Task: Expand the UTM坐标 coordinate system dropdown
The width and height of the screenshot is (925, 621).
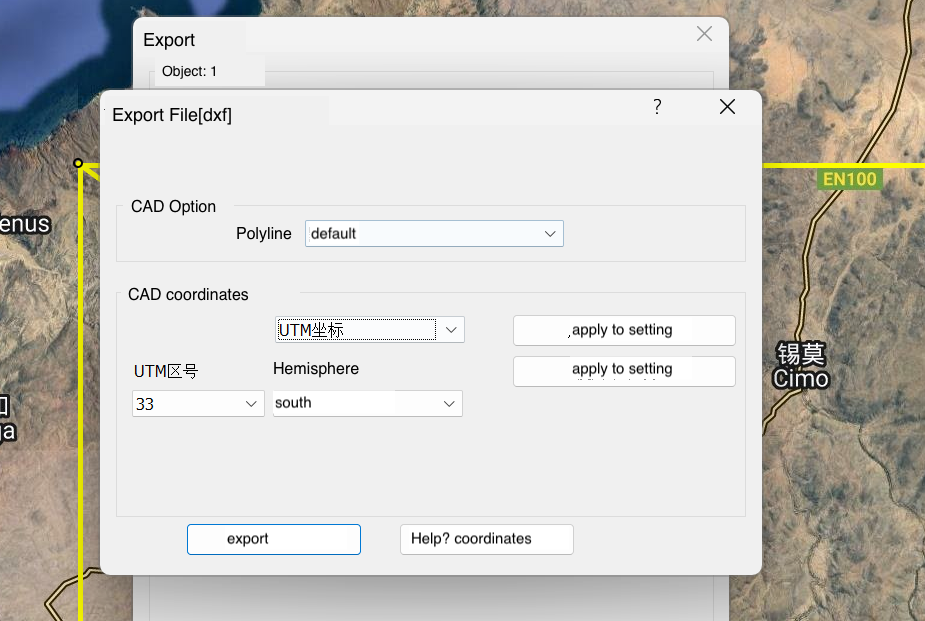Action: 370,330
